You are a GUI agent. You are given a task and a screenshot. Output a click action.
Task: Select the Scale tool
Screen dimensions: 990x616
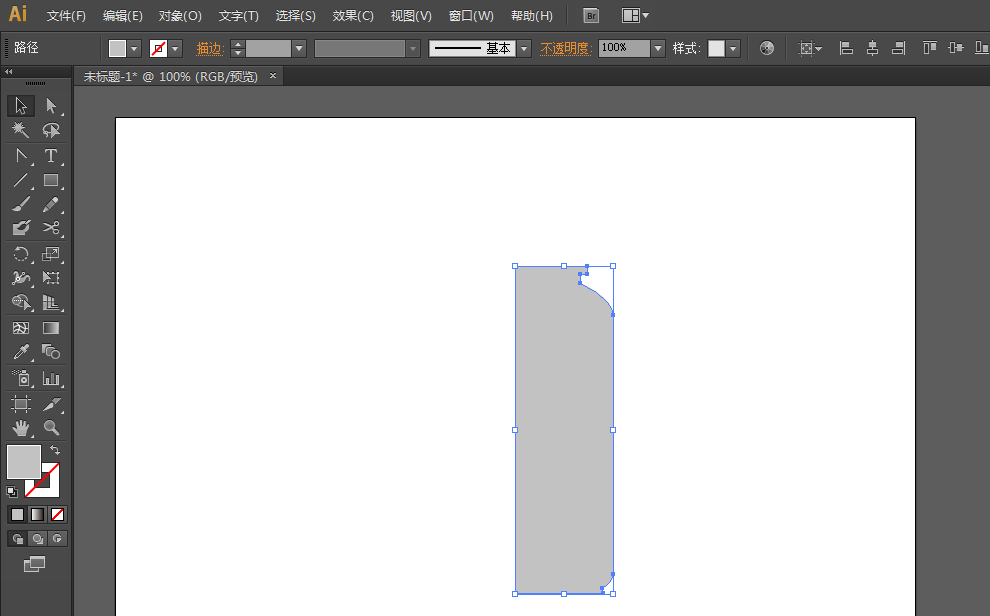pyautogui.click(x=51, y=254)
